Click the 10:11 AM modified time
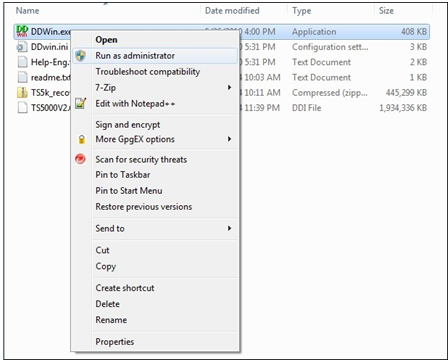 [262, 93]
